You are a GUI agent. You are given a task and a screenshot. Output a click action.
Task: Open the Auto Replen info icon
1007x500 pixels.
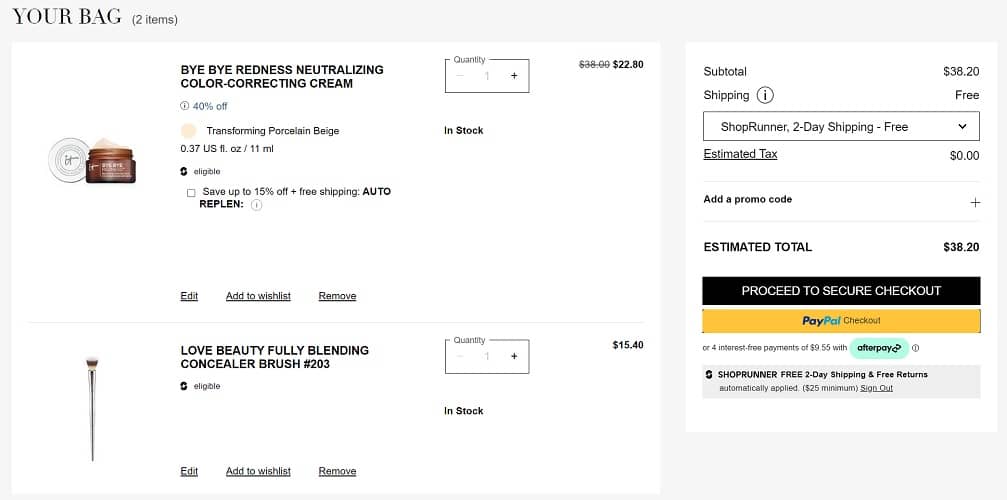tap(256, 205)
